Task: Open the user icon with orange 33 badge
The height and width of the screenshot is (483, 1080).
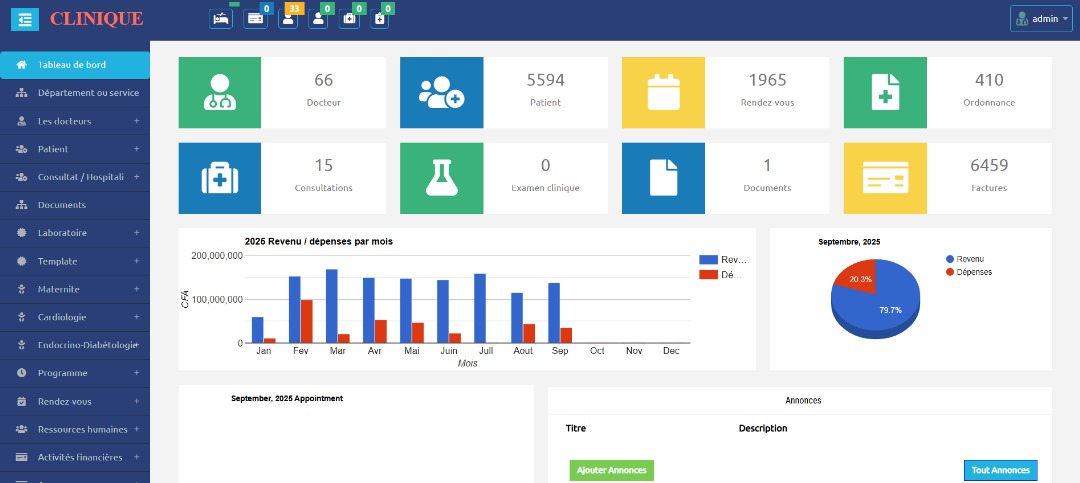Action: [x=288, y=19]
